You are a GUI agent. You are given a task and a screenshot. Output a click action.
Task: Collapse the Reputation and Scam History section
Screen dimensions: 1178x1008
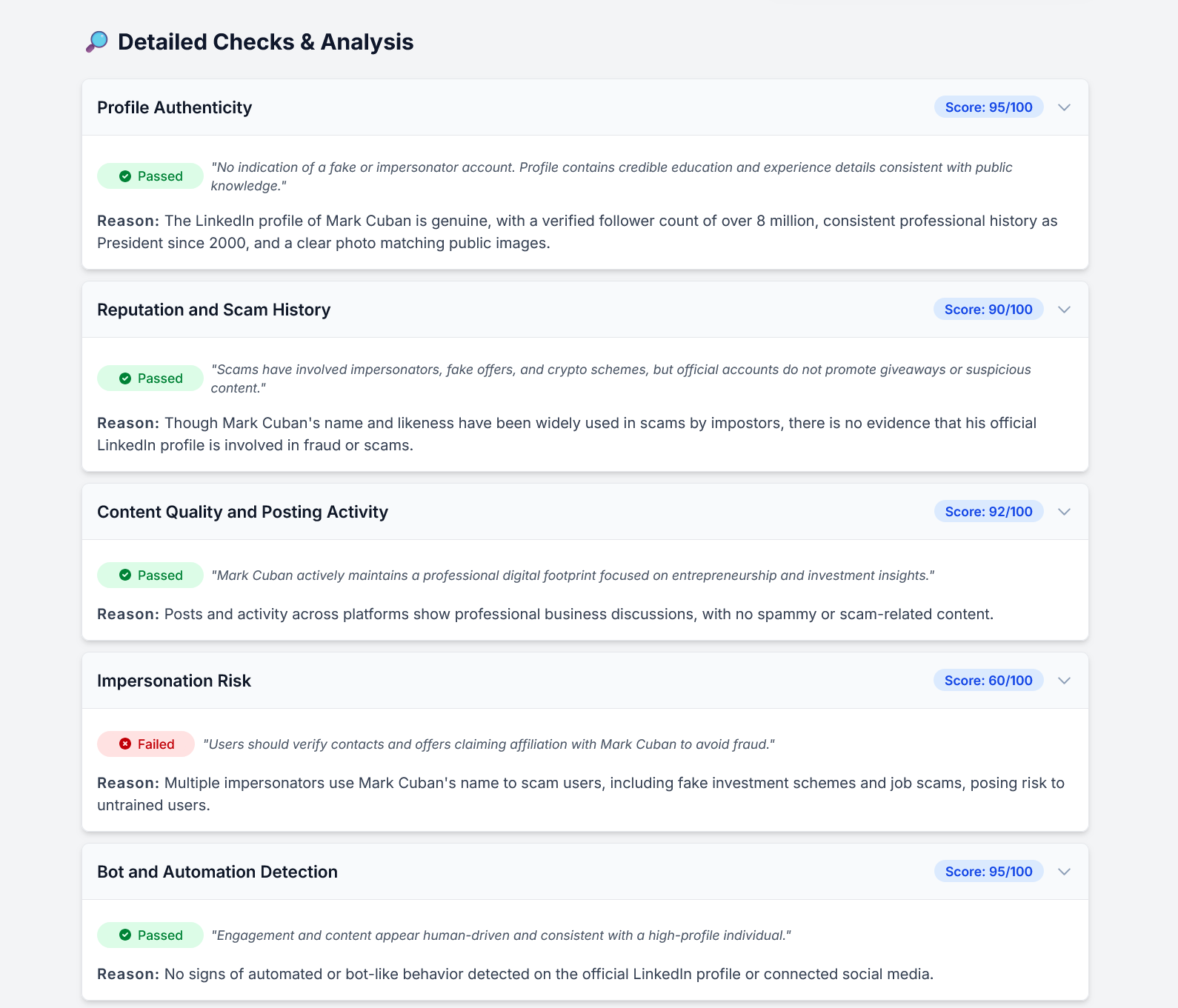[1064, 310]
